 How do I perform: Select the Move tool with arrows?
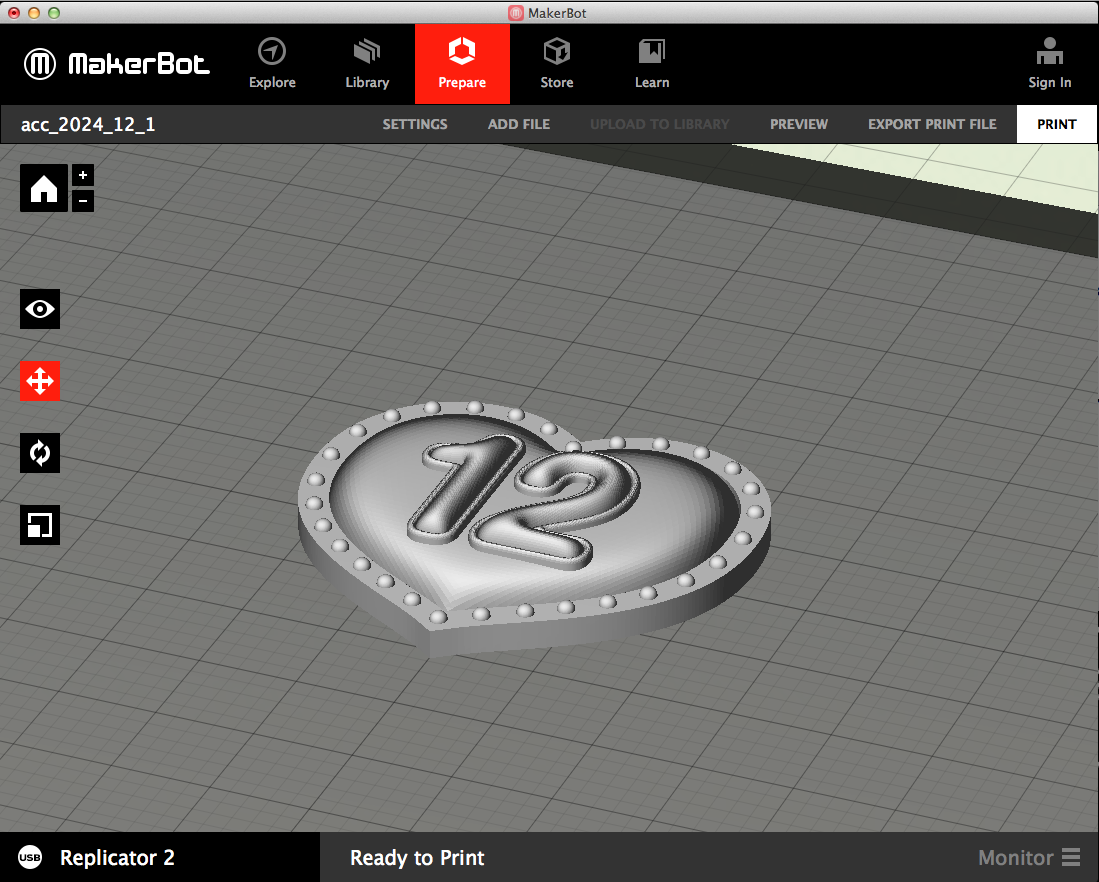pos(40,381)
